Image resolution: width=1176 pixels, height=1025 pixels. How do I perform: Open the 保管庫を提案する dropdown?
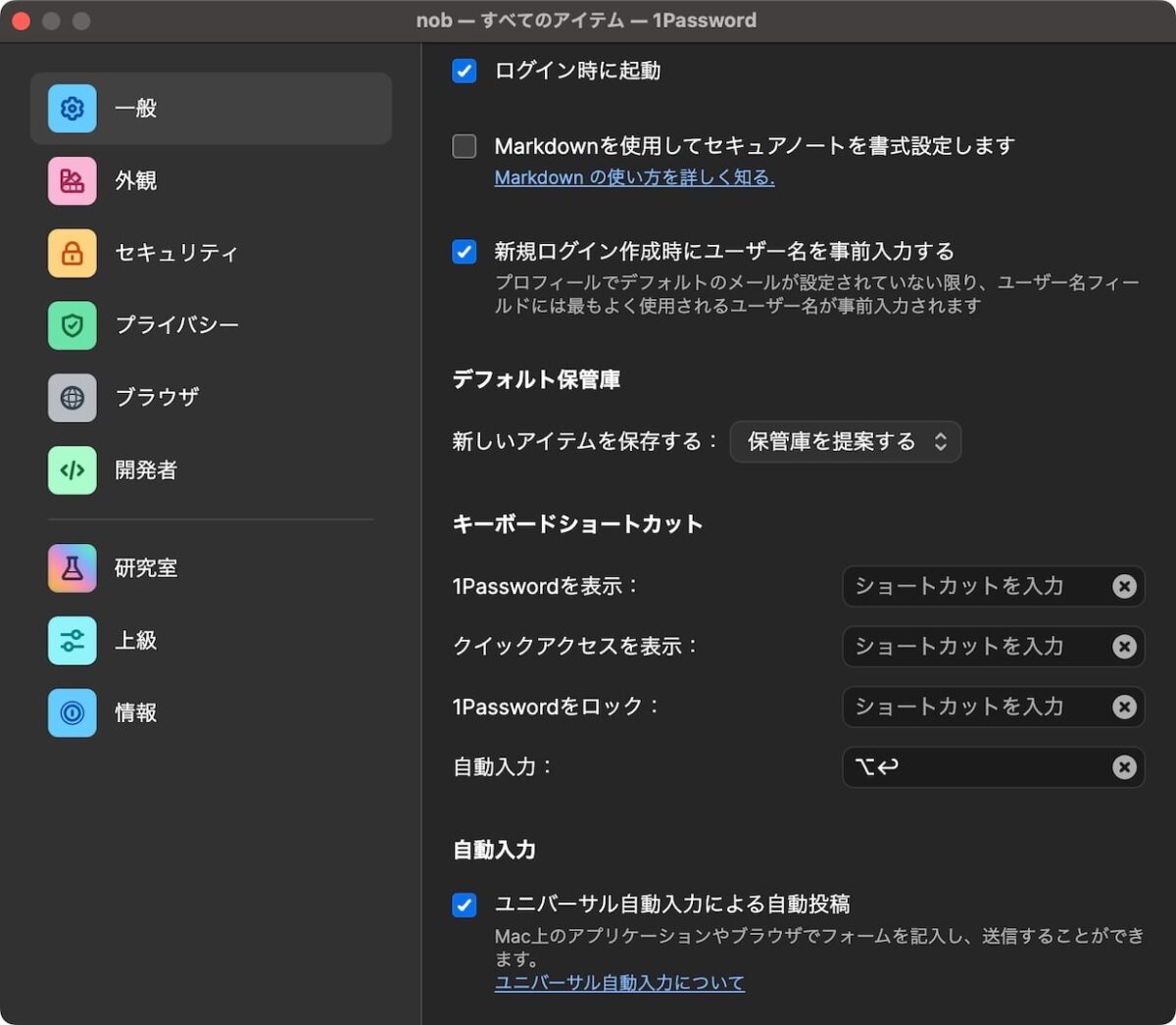845,442
